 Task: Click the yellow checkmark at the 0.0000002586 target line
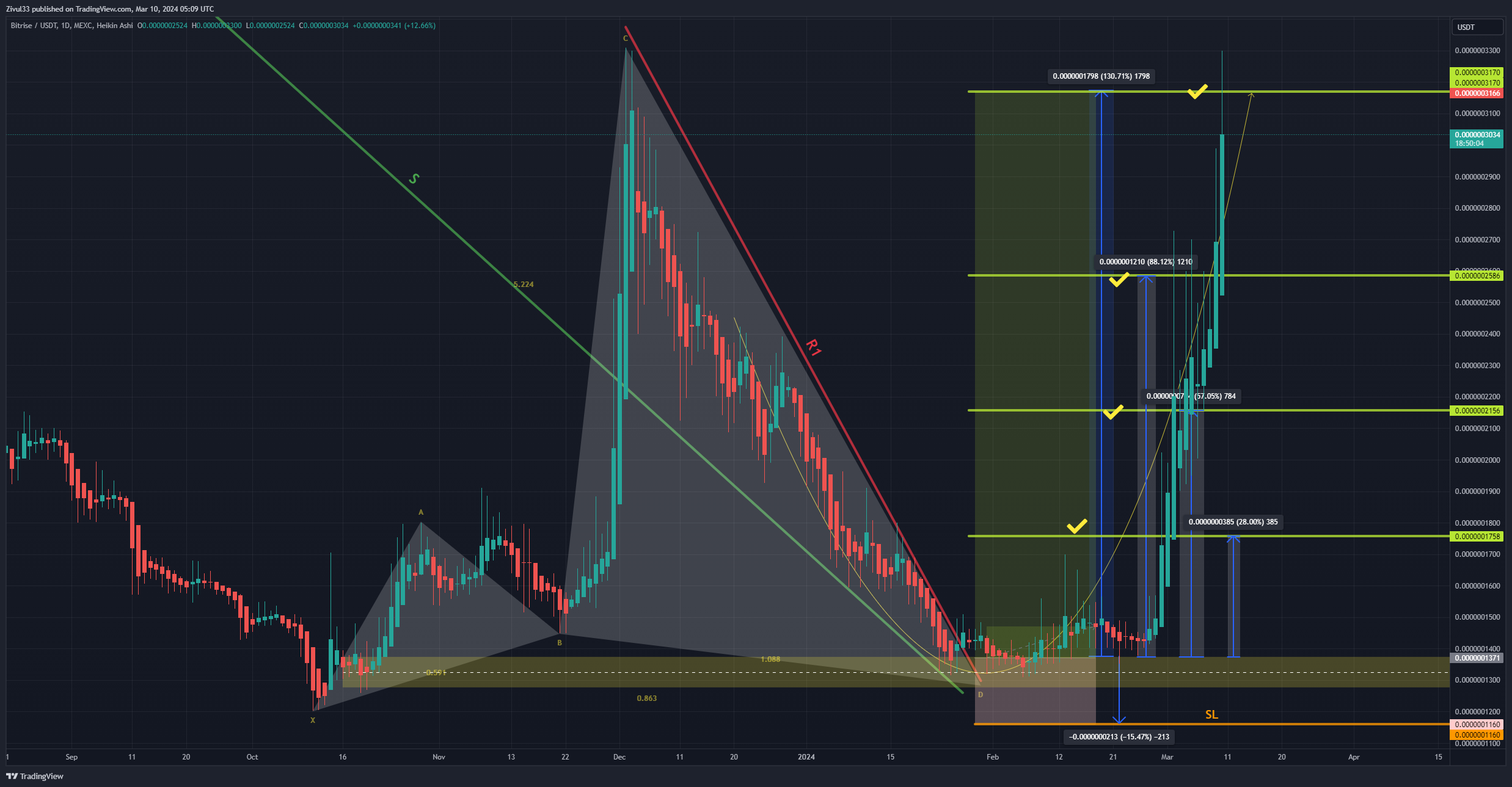(x=1119, y=280)
